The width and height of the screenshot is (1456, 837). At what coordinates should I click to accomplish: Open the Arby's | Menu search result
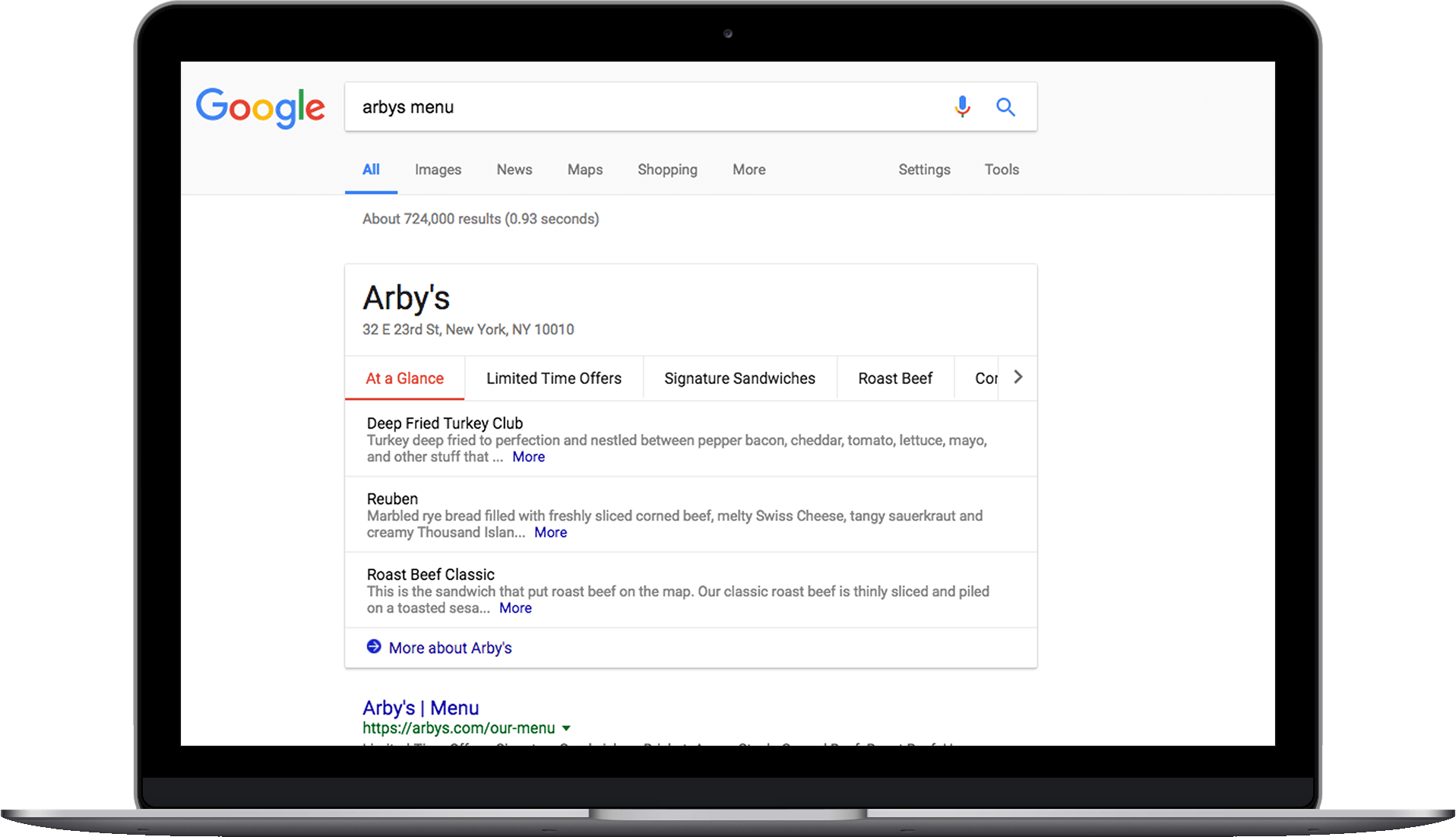pyautogui.click(x=420, y=708)
